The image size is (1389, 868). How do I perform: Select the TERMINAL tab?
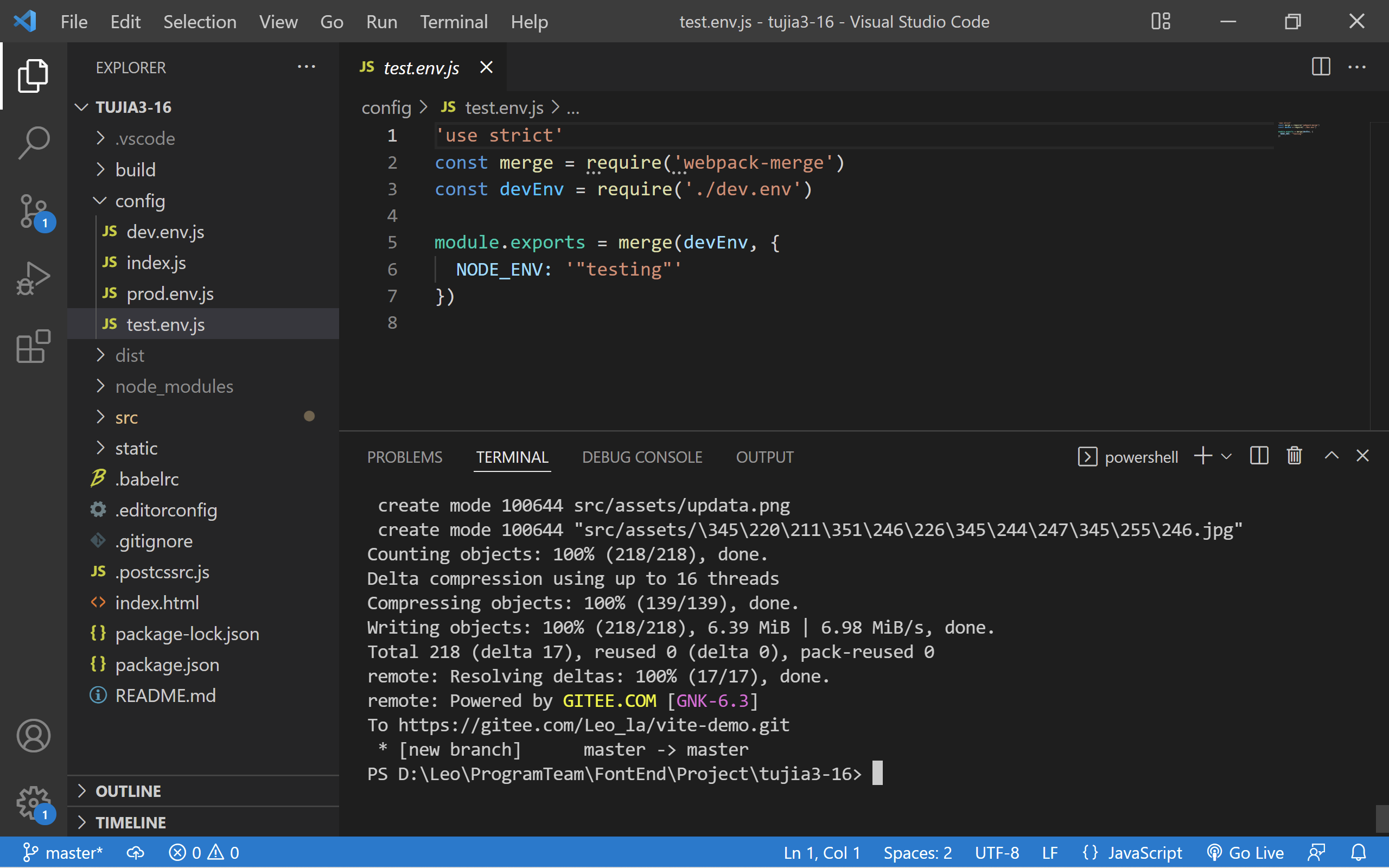tap(512, 457)
